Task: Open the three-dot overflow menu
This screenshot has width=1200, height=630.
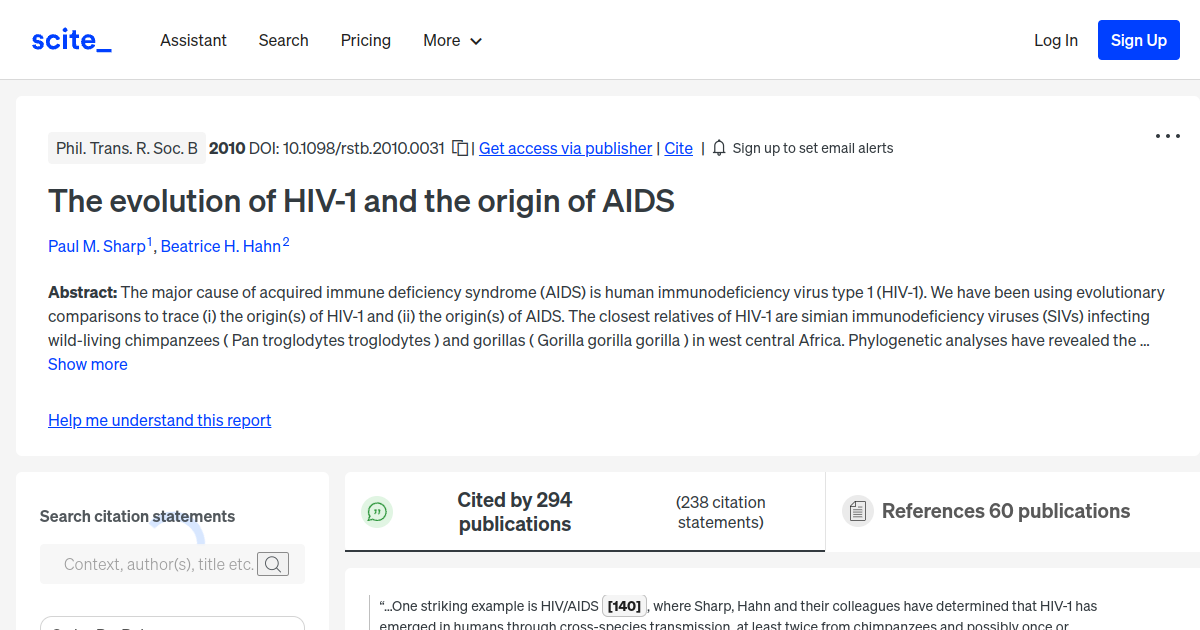Action: click(1167, 135)
